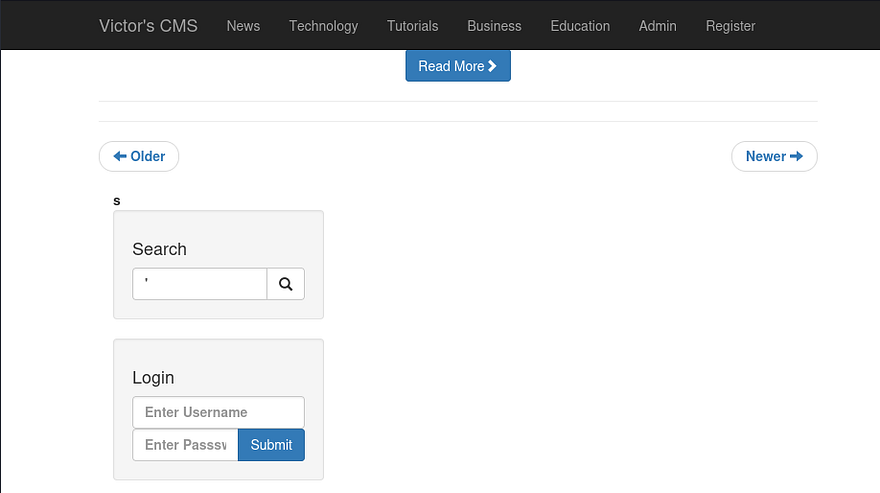Submit the login form
The height and width of the screenshot is (493, 880).
click(271, 445)
